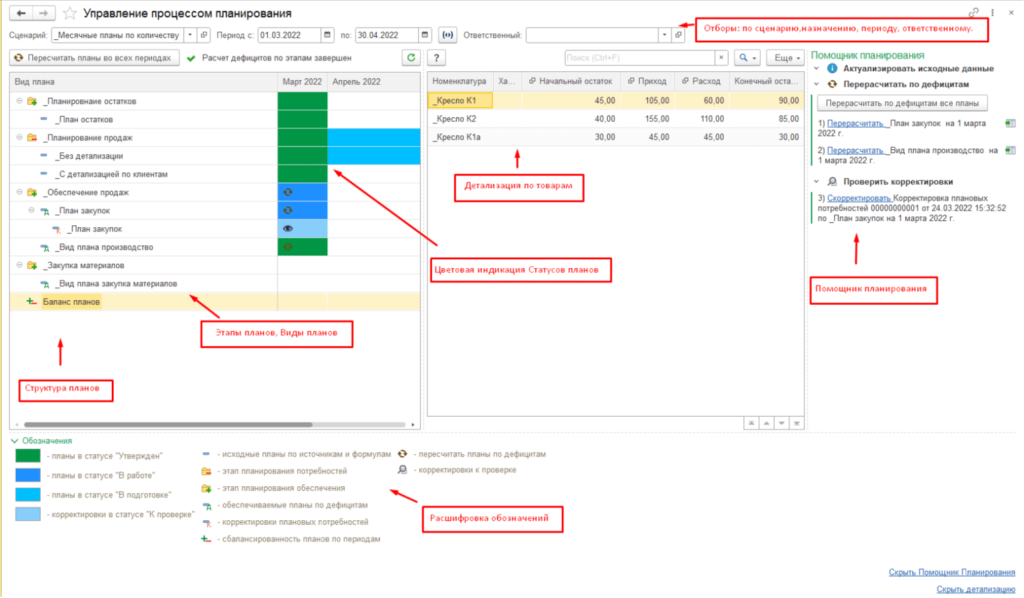This screenshot has width=1024, height=598.
Task: Click eye icon in План закупок row
Action: click(x=288, y=228)
